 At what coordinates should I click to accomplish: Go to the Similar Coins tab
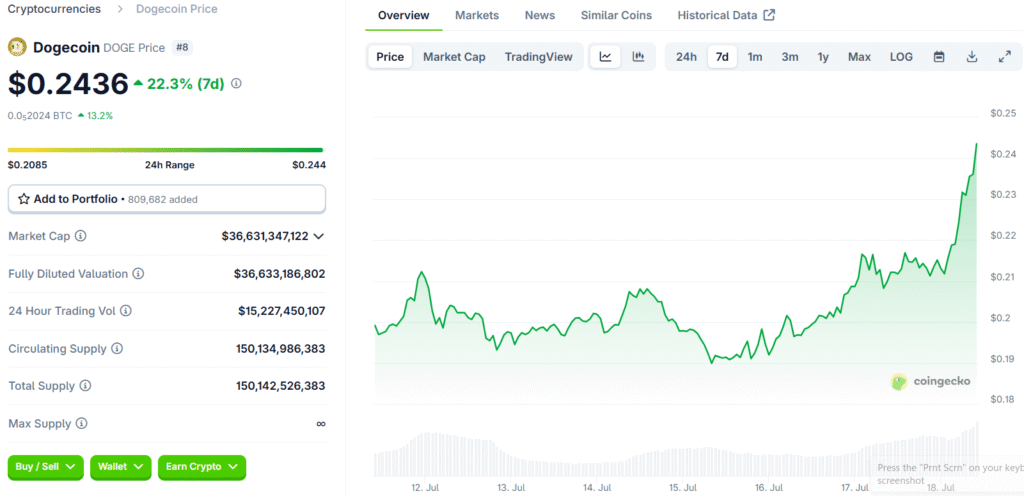616,15
